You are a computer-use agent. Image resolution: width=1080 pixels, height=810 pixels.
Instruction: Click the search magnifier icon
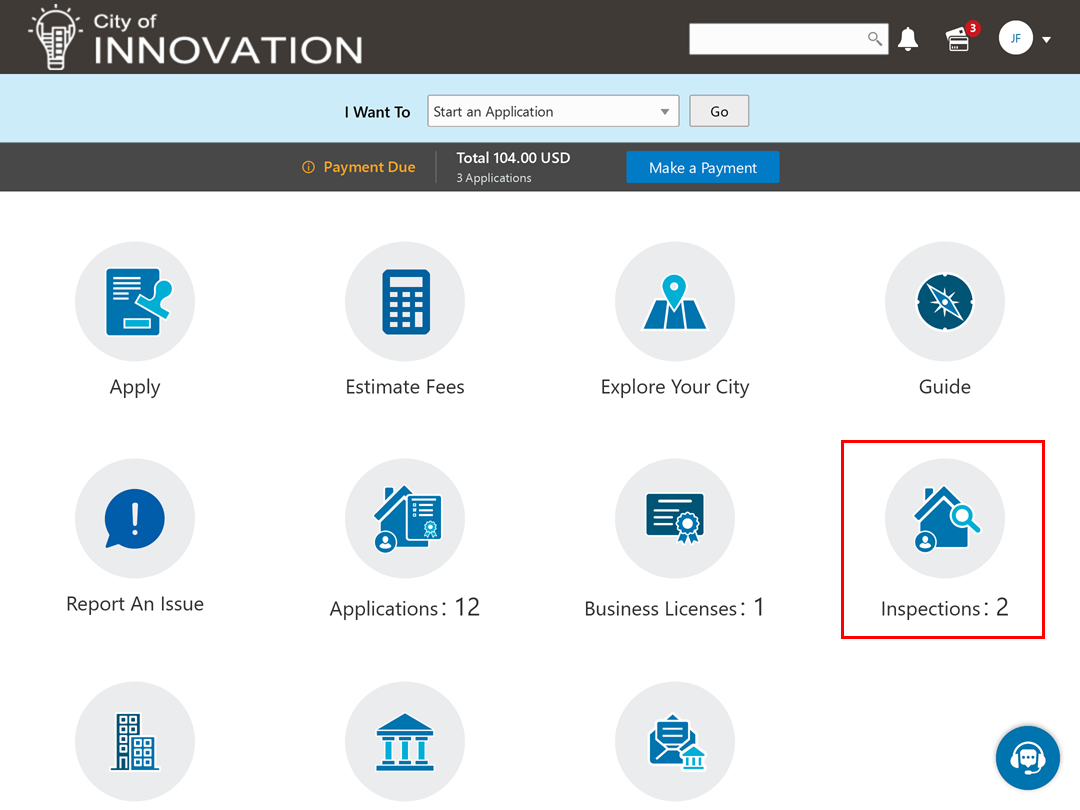(874, 39)
